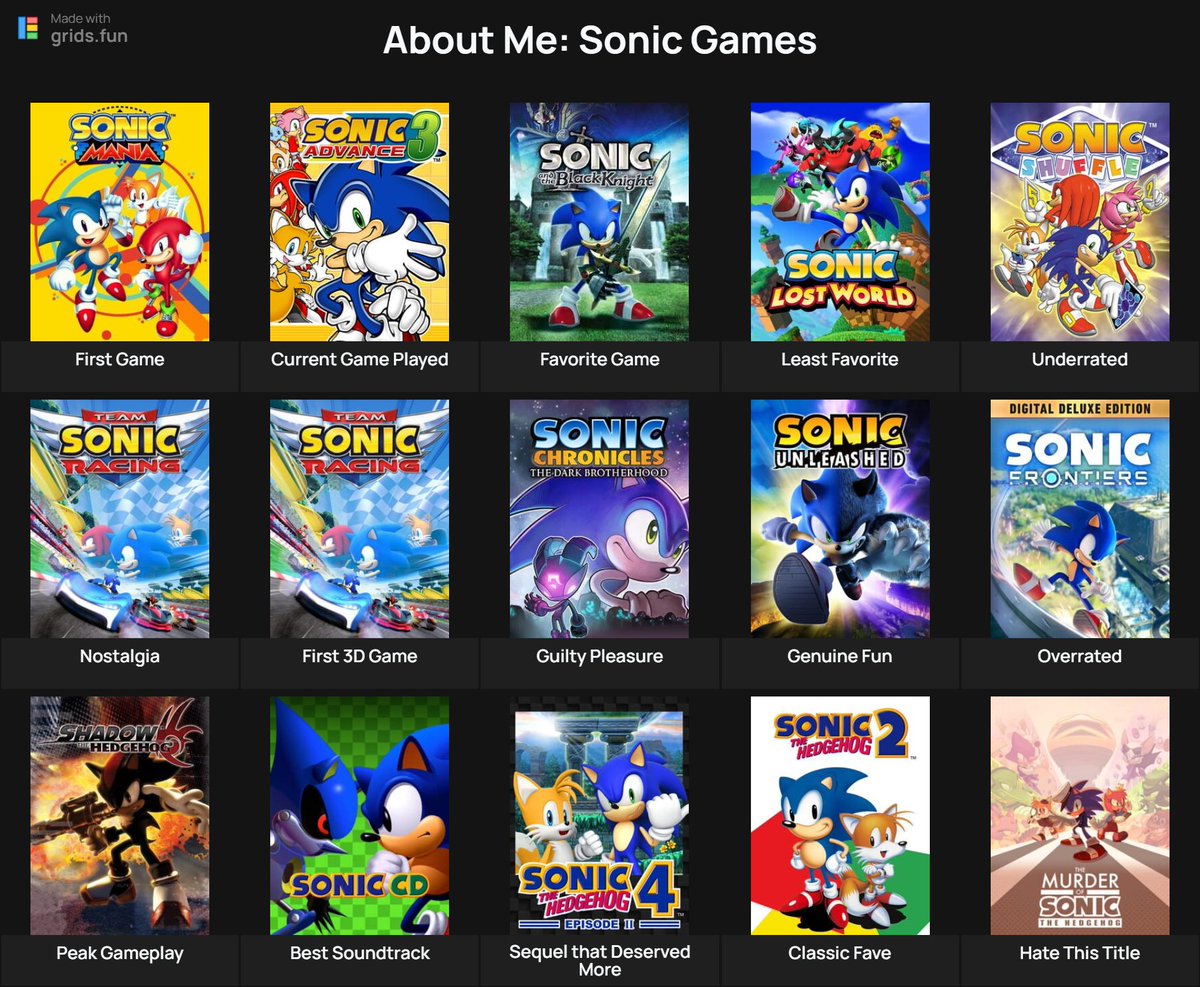Select the 'Underrated' label
The image size is (1200, 987).
pos(1080,359)
